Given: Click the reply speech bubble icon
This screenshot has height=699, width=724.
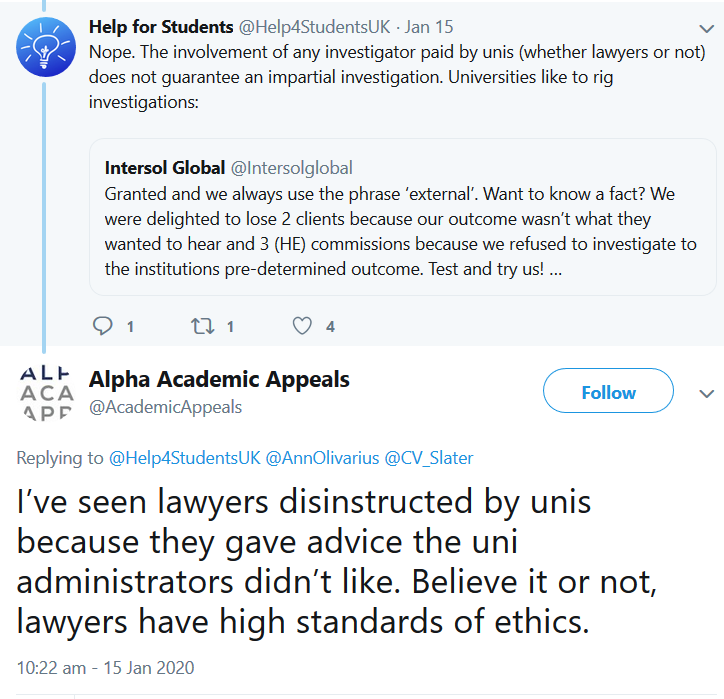Looking at the screenshot, I should click(103, 326).
